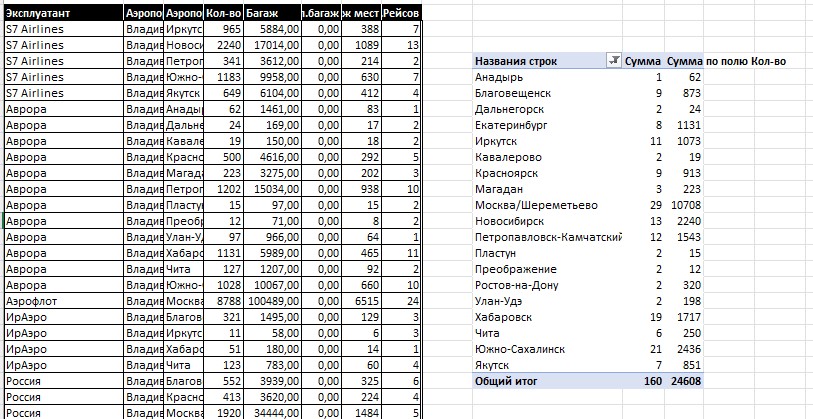Select pivot value 10708 for Москва/Шереметьево
Image resolution: width=813 pixels, height=419 pixels.
point(685,205)
